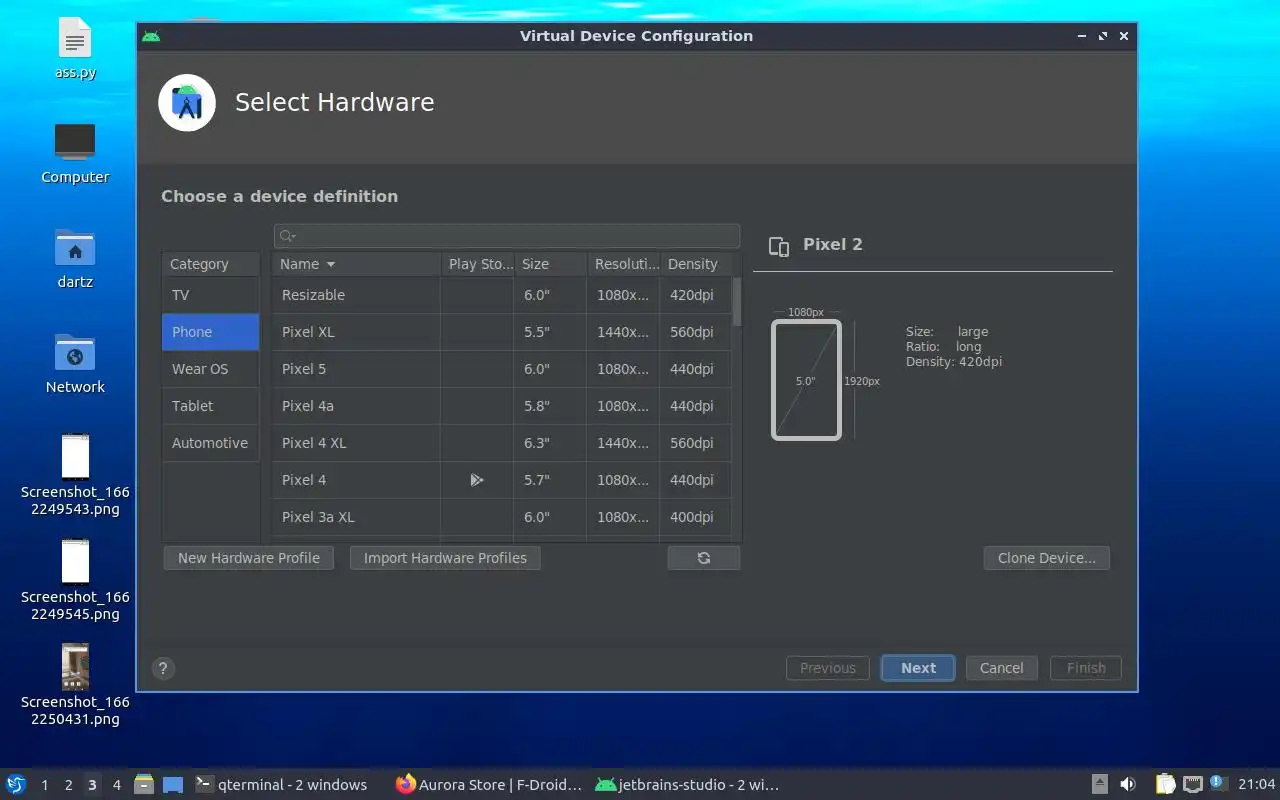Select the Resizable device row
The height and width of the screenshot is (800, 1280).
coord(502,295)
